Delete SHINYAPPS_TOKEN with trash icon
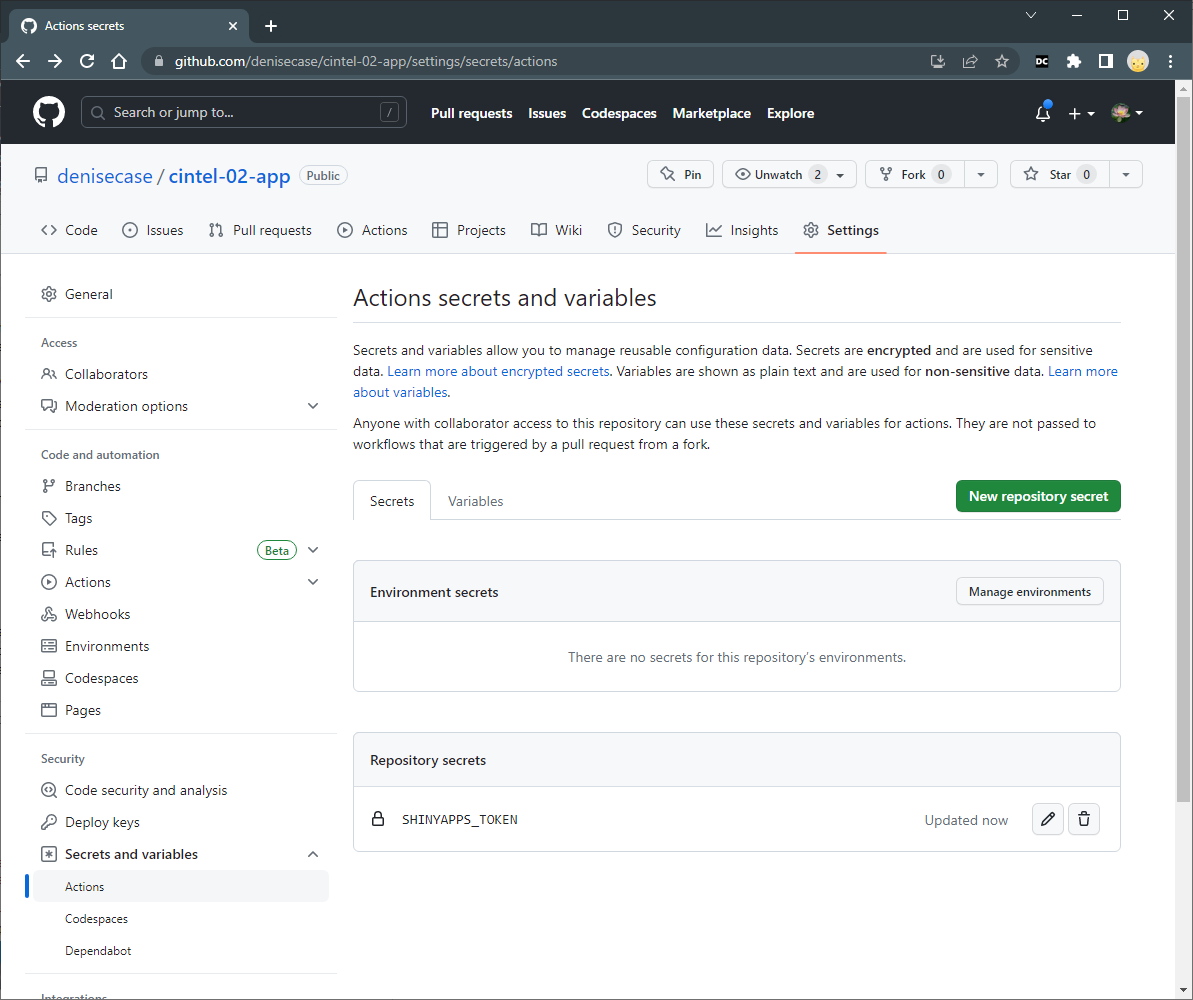 tap(1084, 819)
